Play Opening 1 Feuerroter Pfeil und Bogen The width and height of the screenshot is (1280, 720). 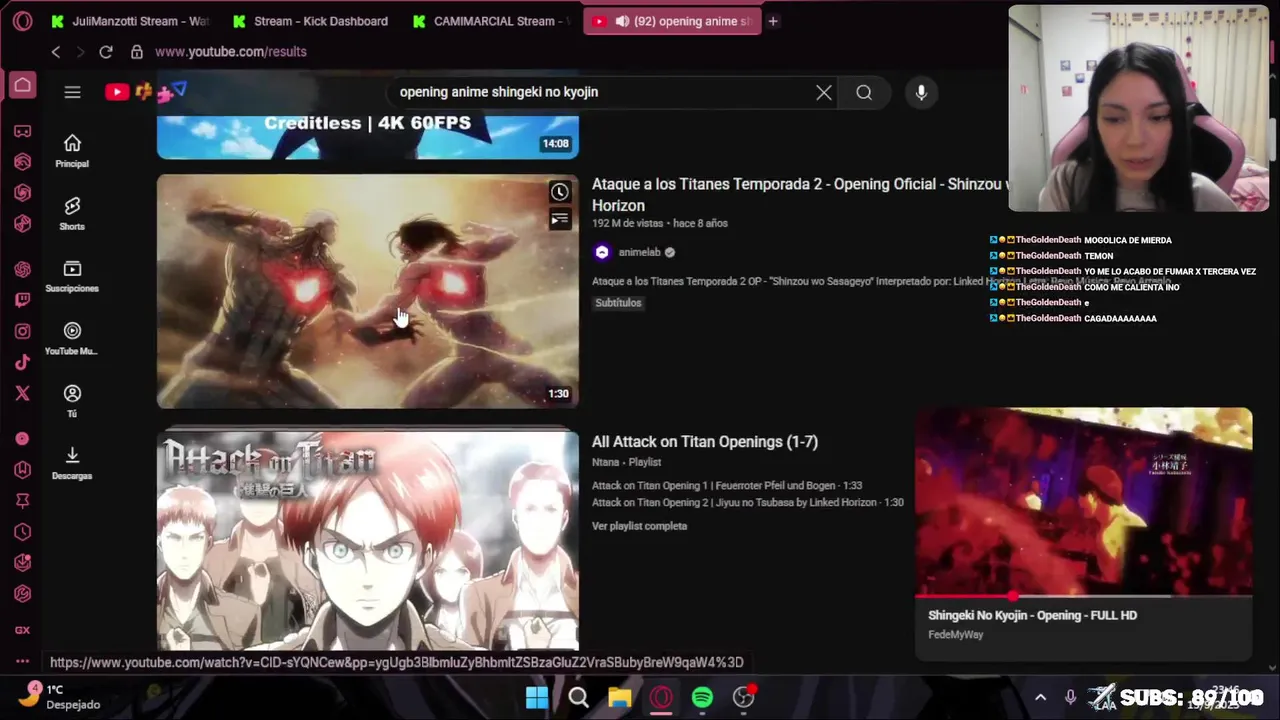pos(727,485)
